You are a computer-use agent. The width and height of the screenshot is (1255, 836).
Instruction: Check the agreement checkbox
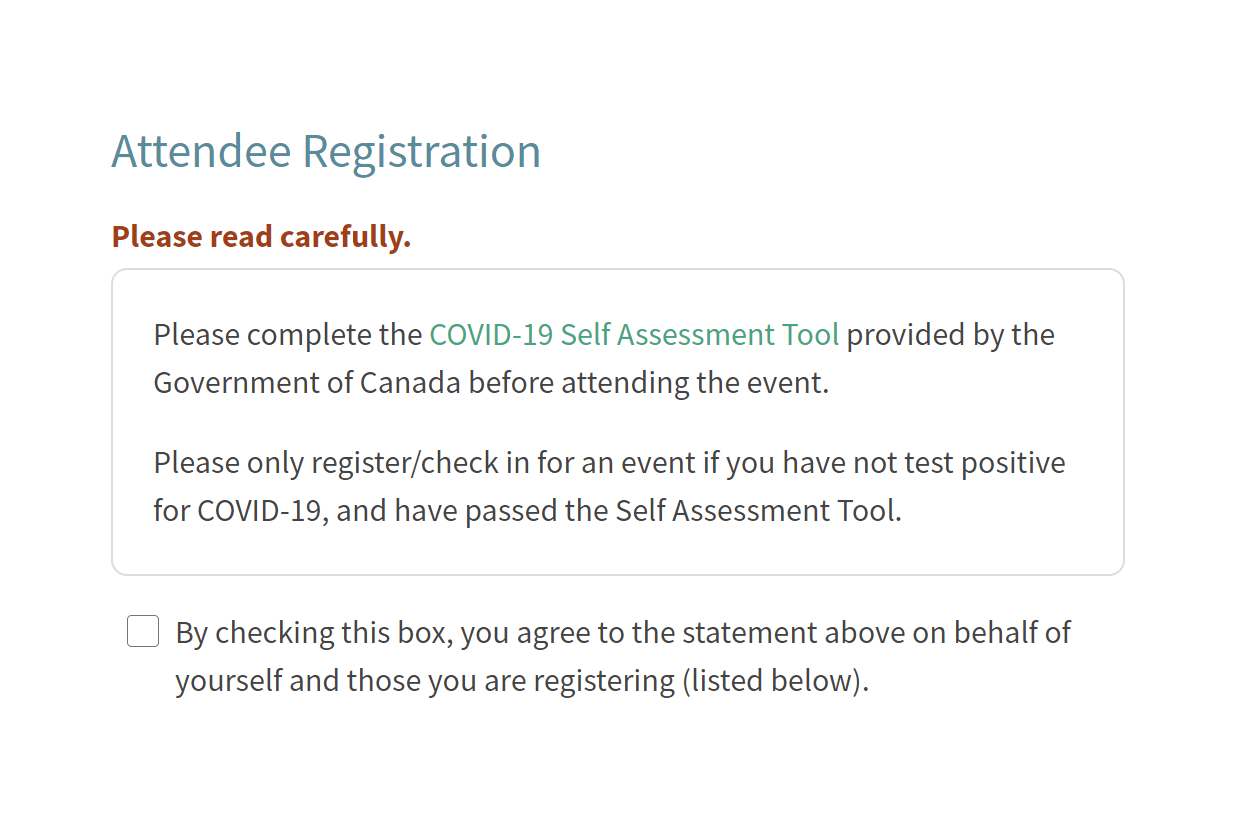[x=143, y=632]
